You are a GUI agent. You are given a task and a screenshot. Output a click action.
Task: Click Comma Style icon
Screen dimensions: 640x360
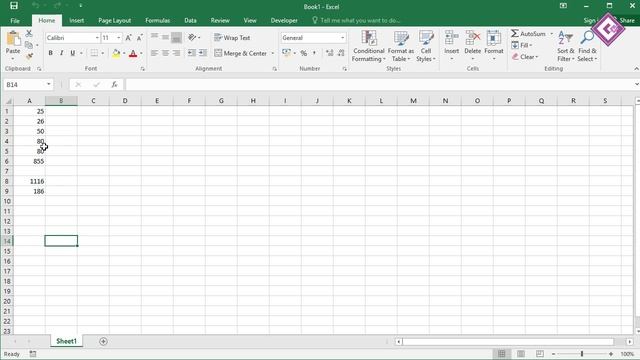[314, 53]
